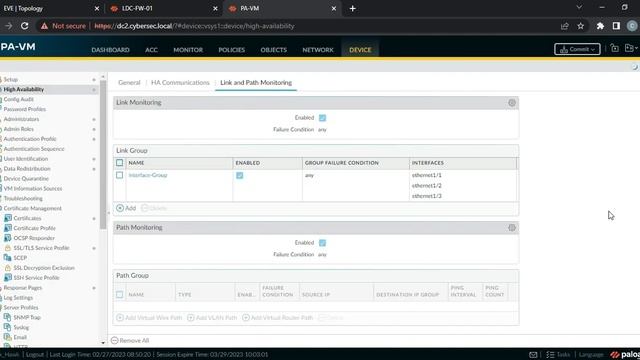
Task: Open Tasks manager in status bar
Action: pyautogui.click(x=558, y=355)
